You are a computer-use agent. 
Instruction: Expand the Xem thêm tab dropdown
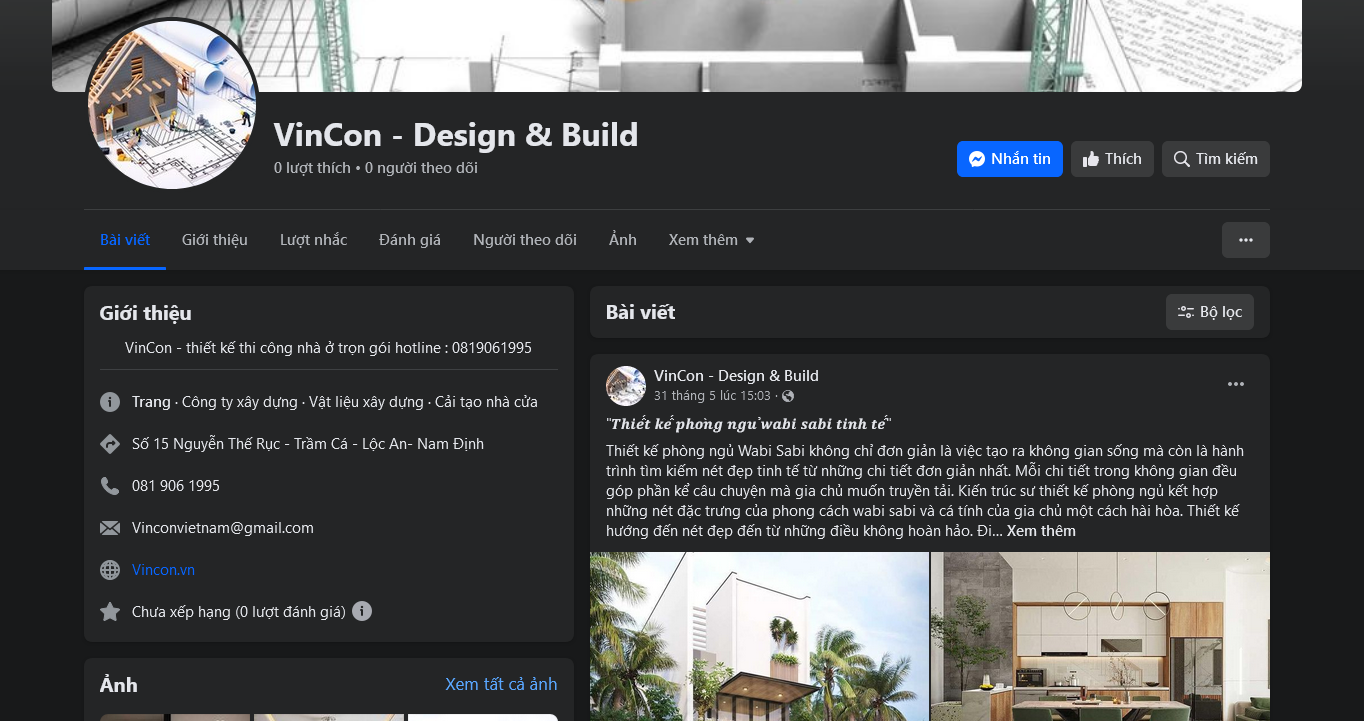(x=712, y=240)
